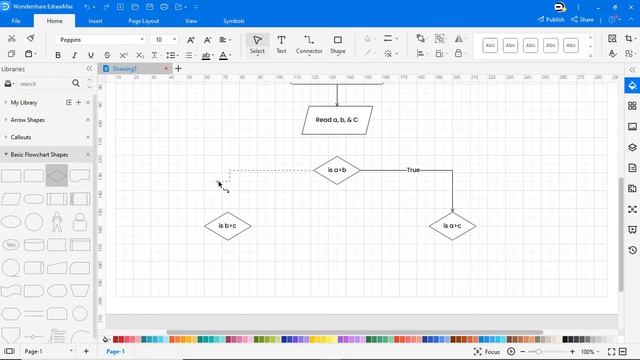Open the Symbols tab

234,21
